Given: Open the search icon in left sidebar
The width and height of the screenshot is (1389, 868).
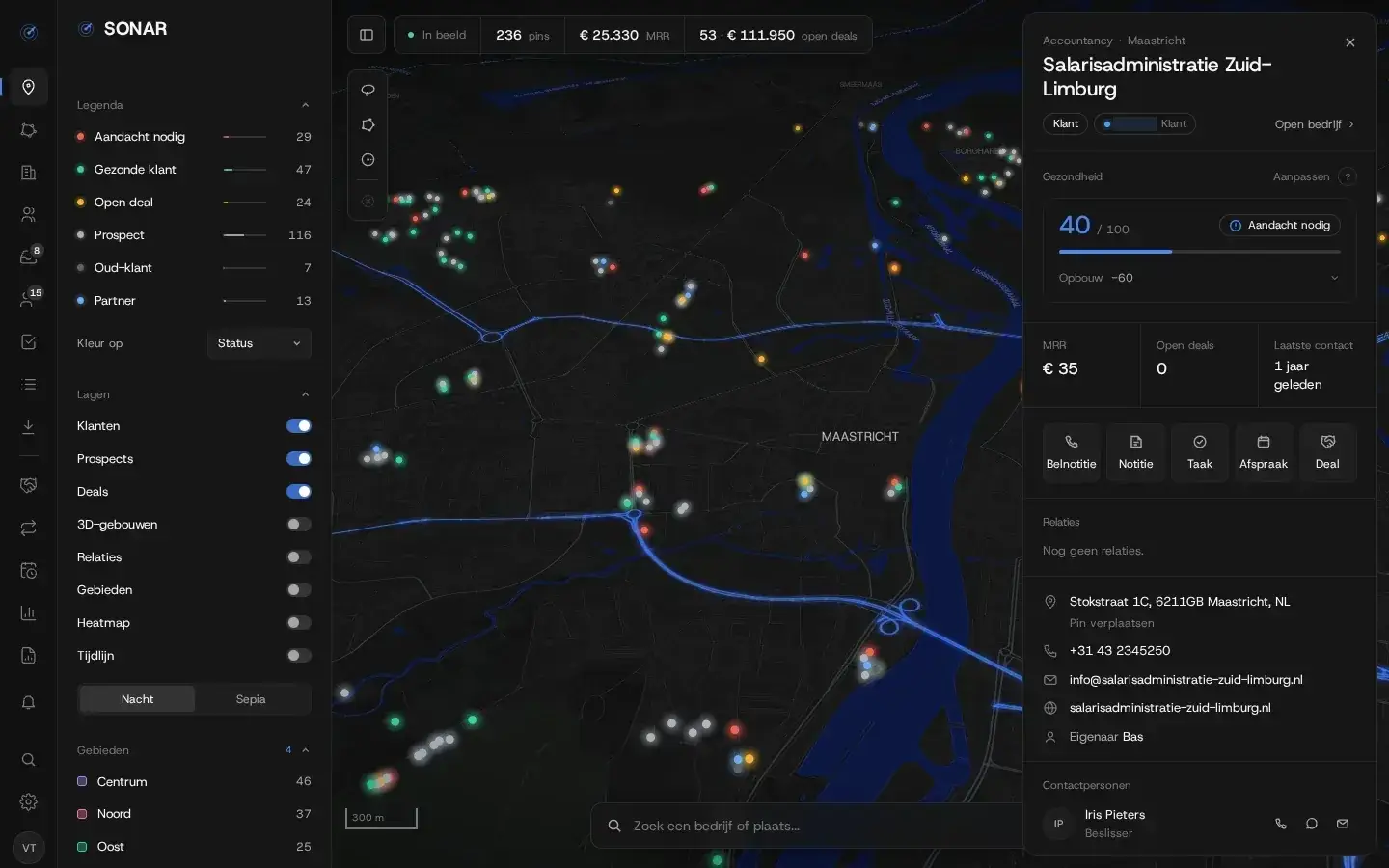Looking at the screenshot, I should [x=28, y=760].
